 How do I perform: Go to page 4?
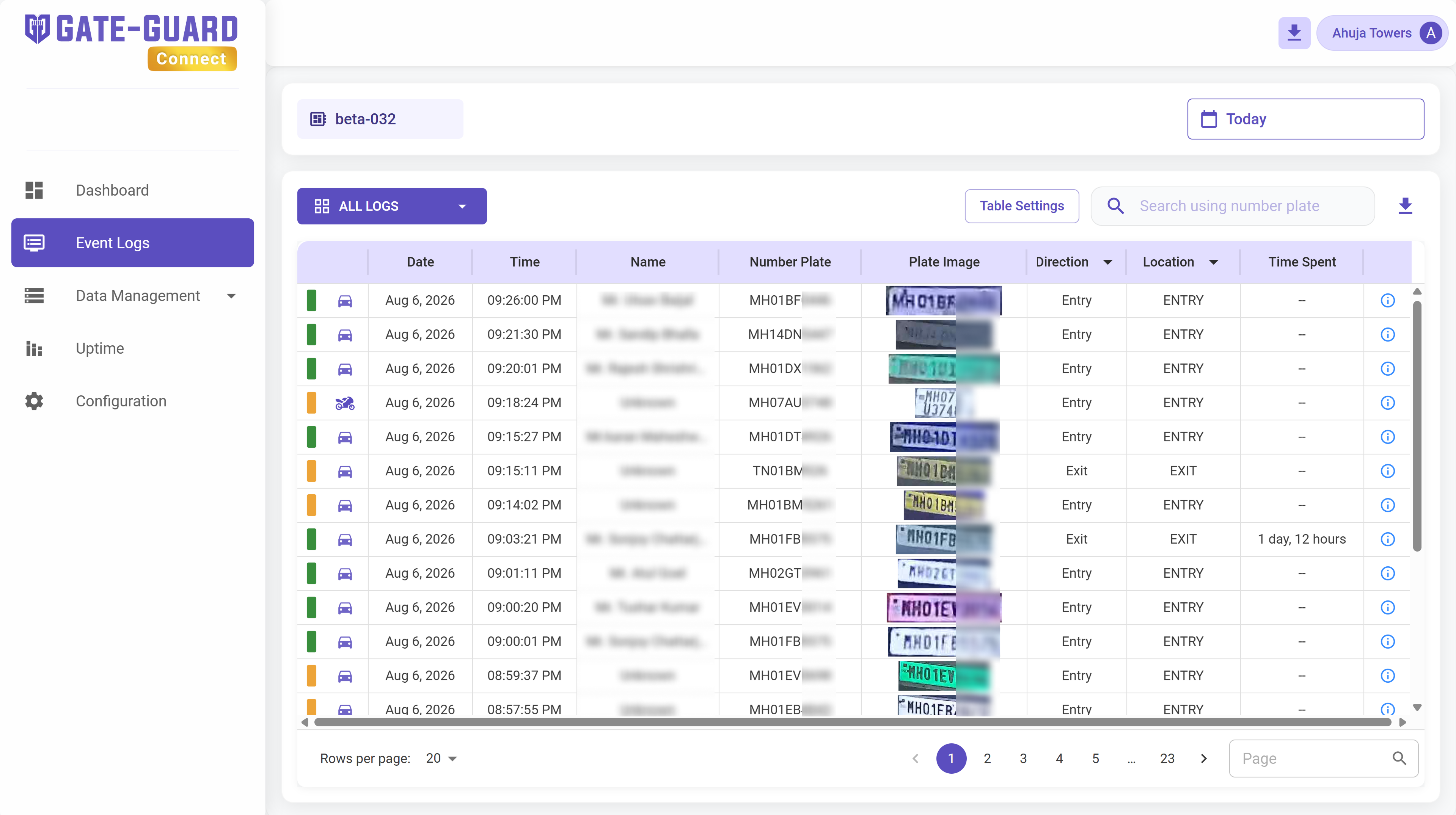1059,759
